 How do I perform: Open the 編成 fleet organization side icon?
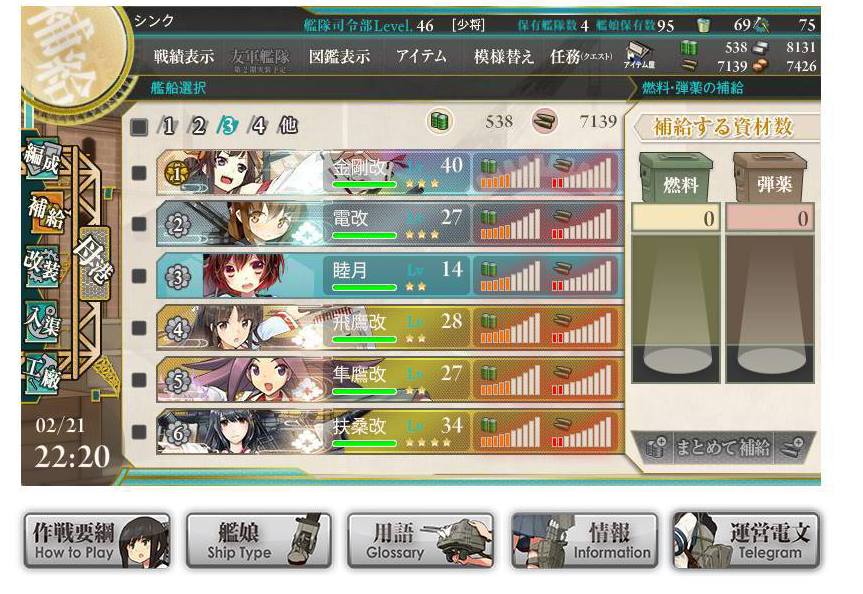point(41,159)
